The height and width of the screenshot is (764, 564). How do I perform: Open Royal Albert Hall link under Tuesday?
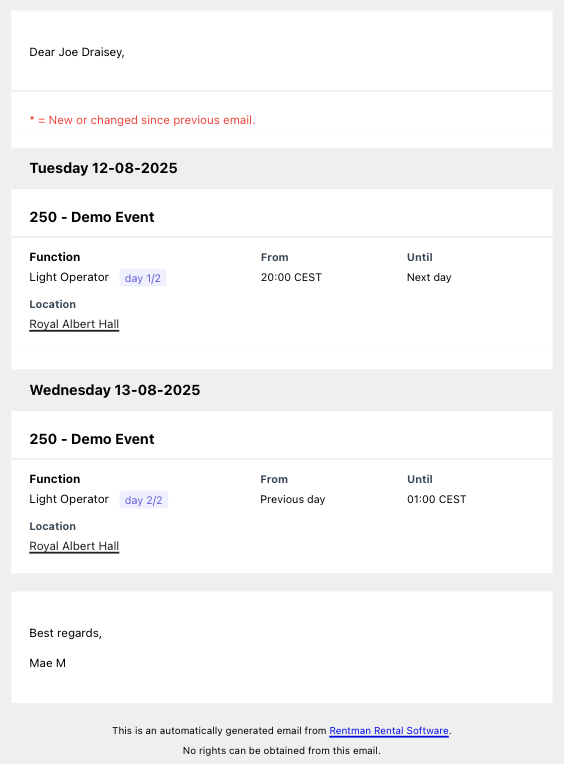(74, 324)
